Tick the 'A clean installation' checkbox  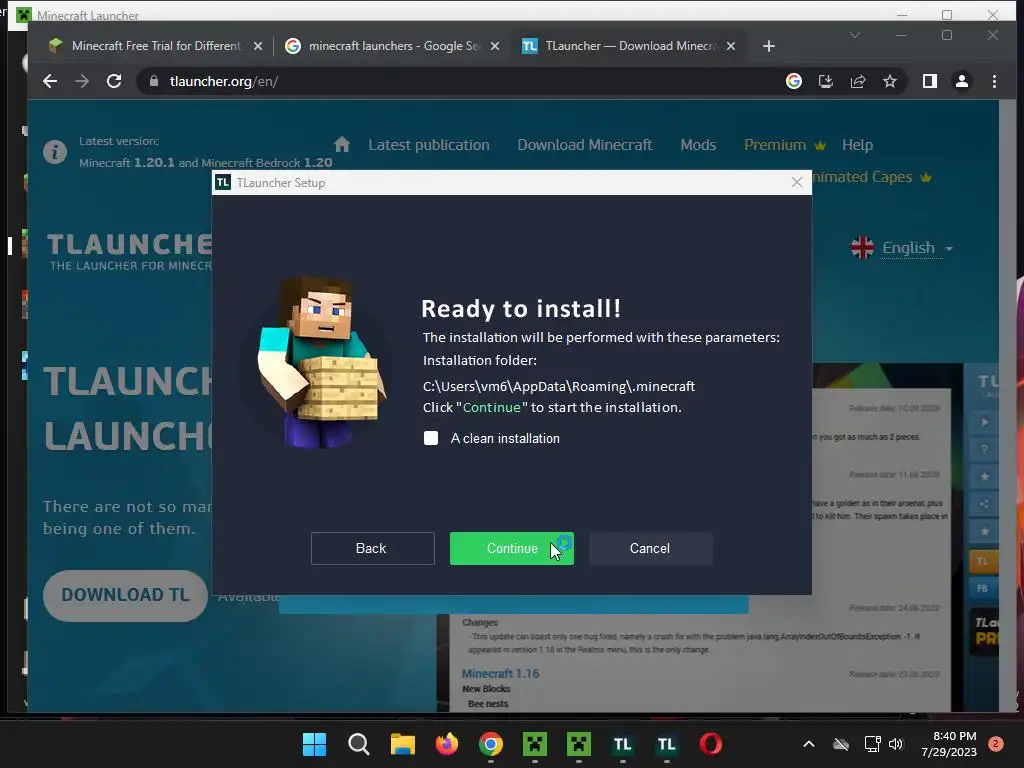coord(431,438)
